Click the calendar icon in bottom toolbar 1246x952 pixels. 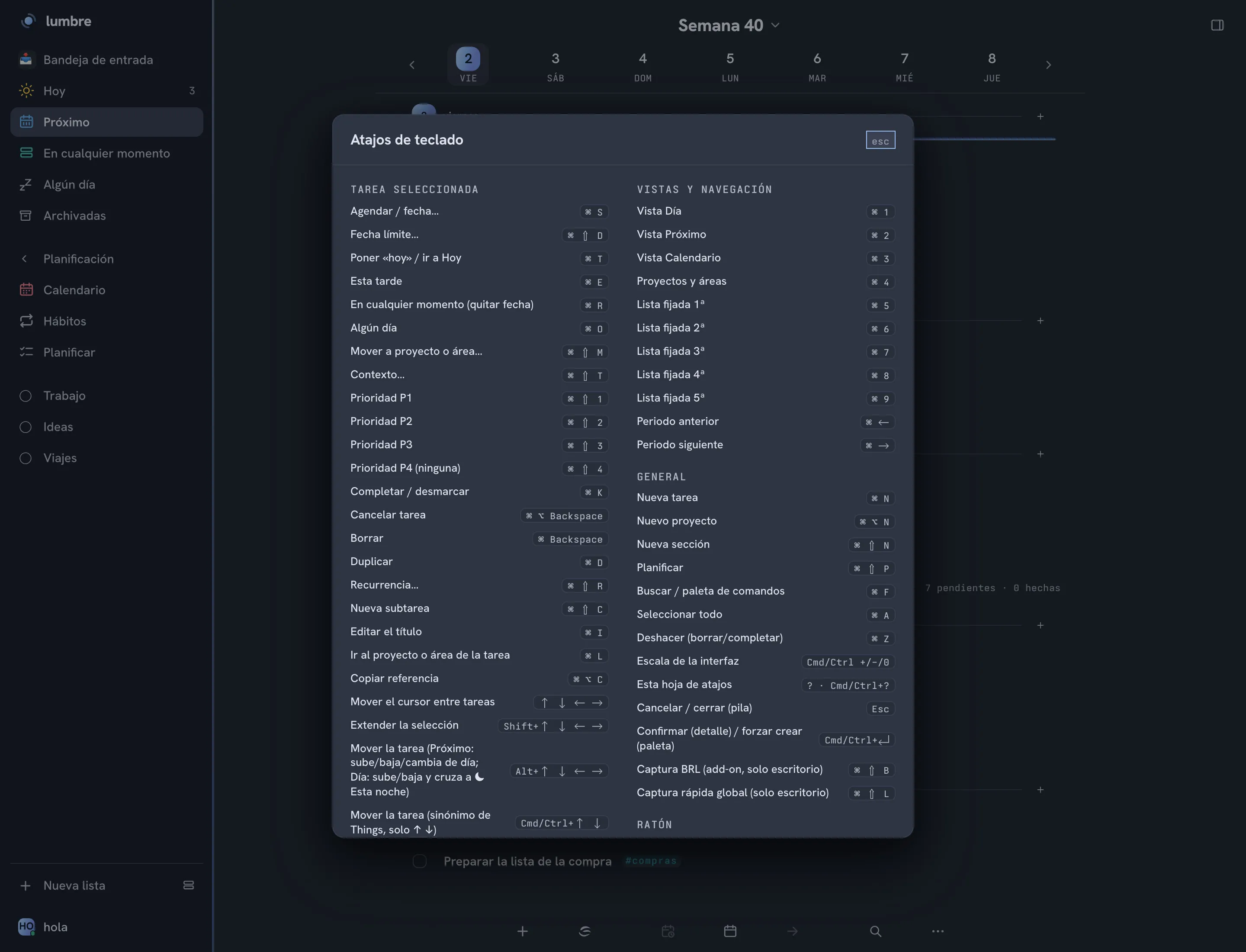pyautogui.click(x=730, y=931)
